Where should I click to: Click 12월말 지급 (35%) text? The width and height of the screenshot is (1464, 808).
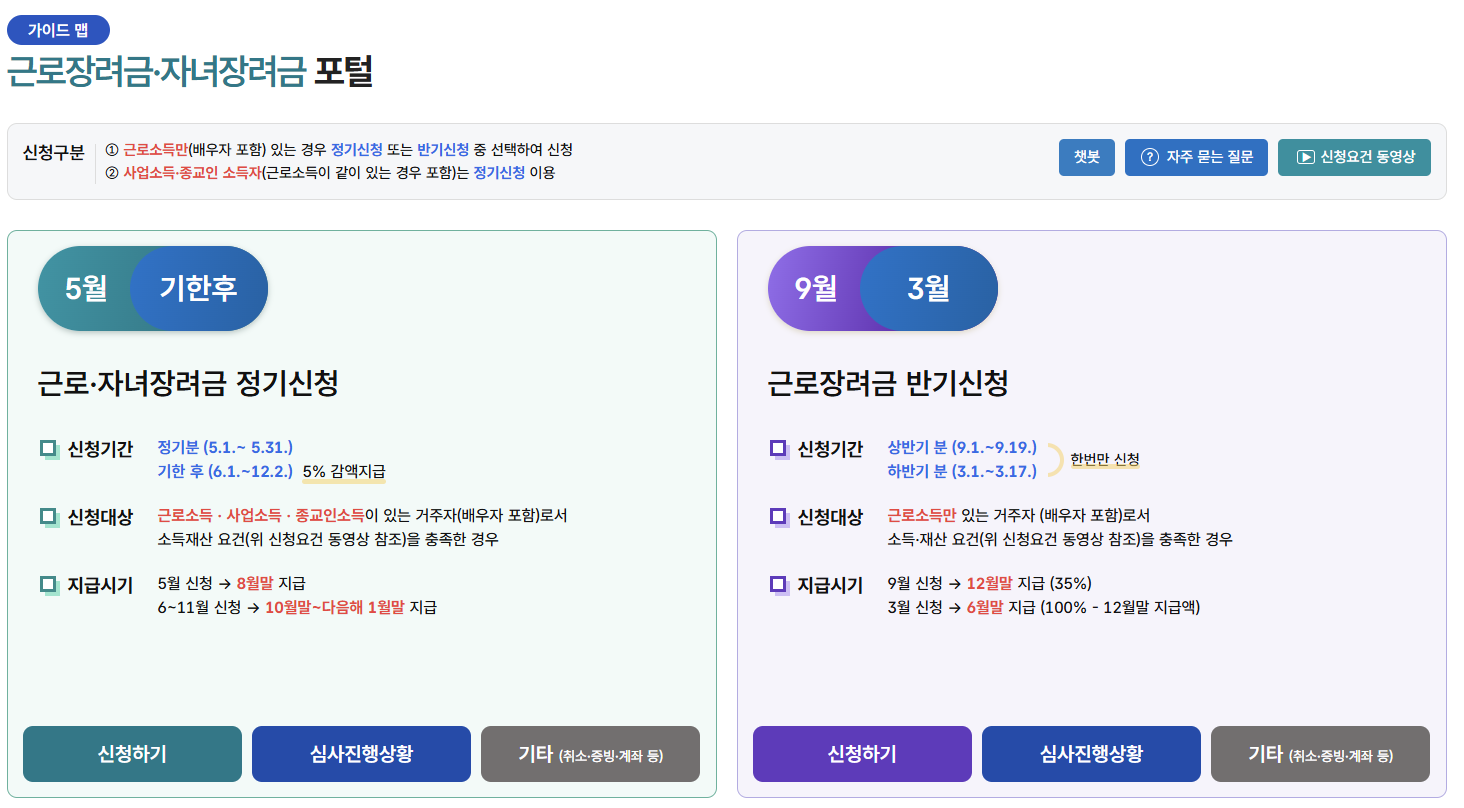tap(1029, 583)
